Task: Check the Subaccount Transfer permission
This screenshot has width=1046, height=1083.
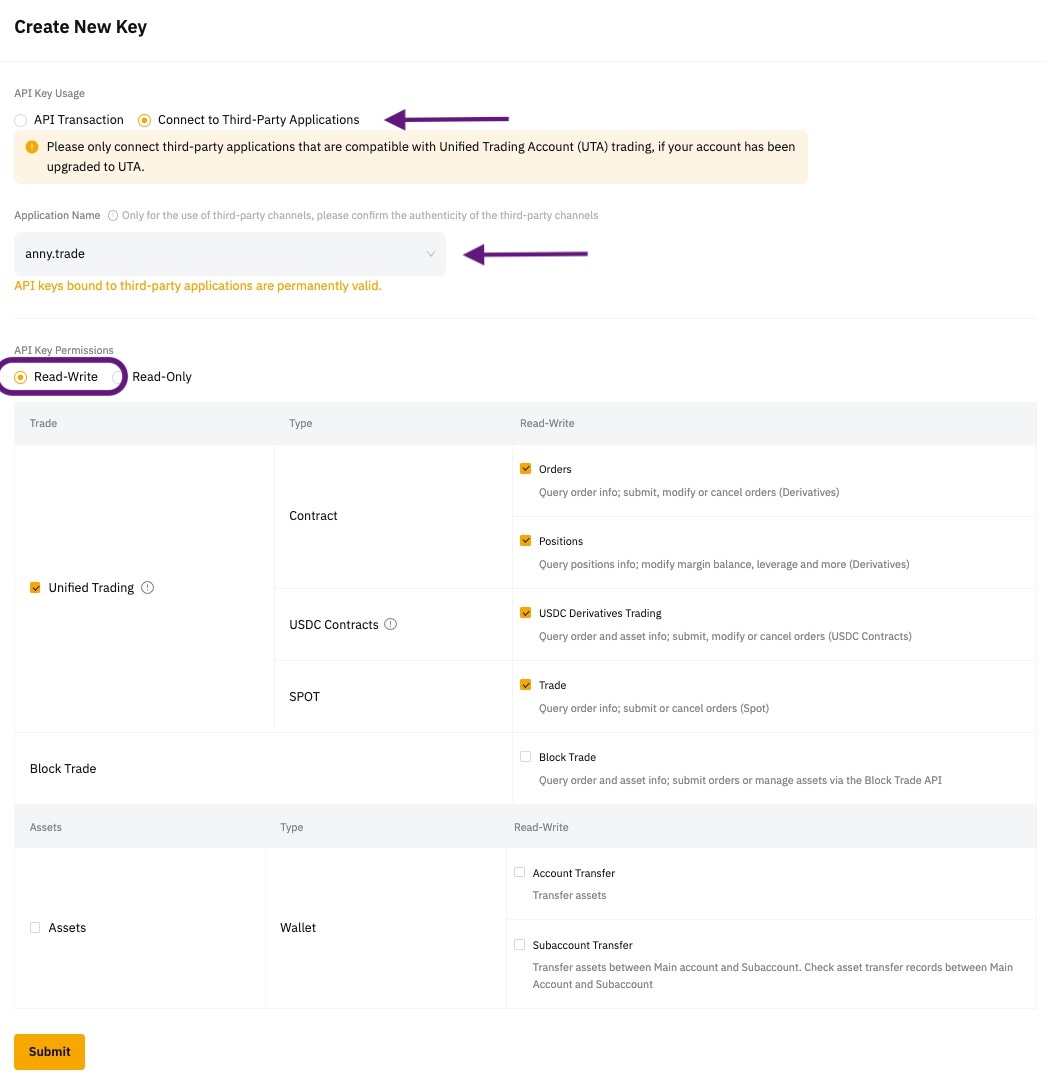Action: click(x=520, y=945)
